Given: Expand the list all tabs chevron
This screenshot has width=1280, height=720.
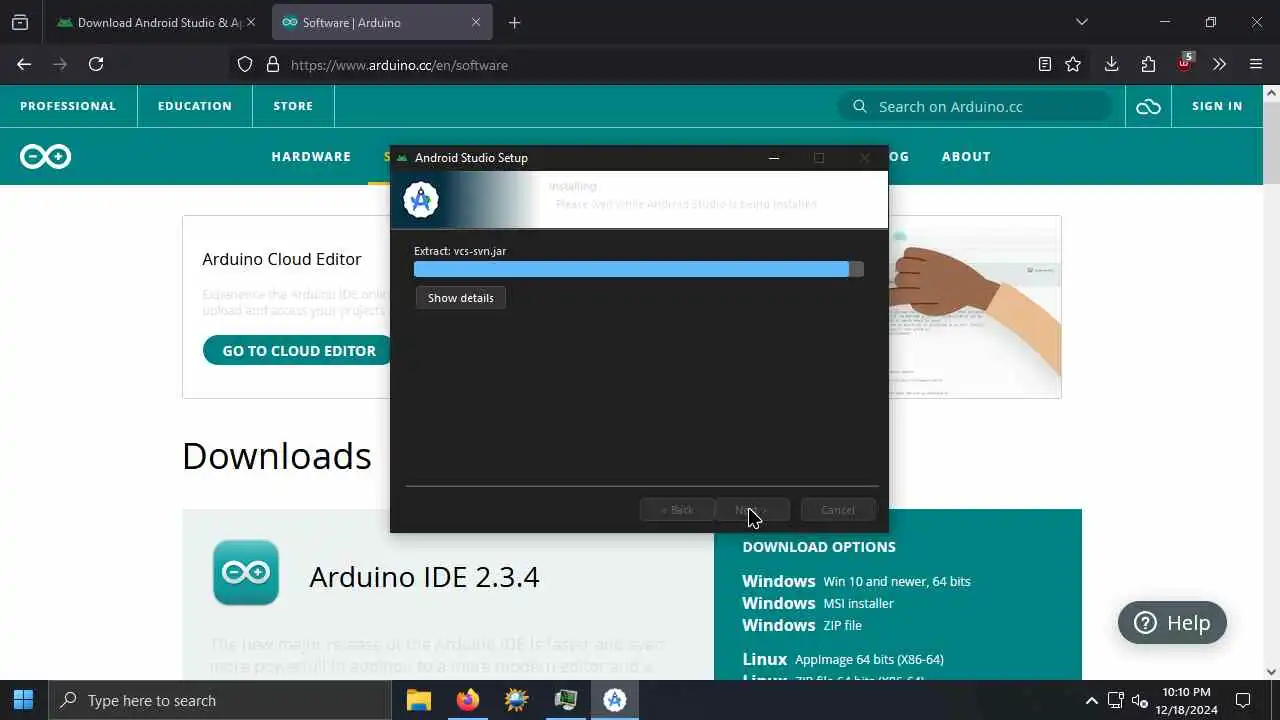Looking at the screenshot, I should [1081, 22].
